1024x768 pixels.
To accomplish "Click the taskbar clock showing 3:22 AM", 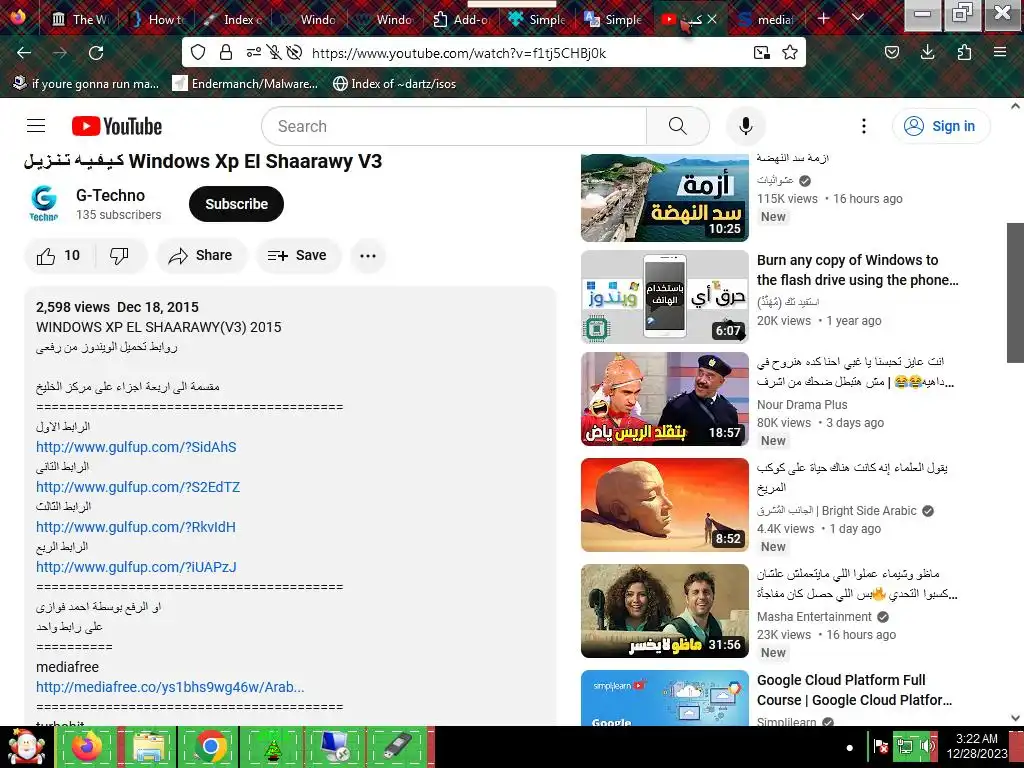I will coord(977,746).
